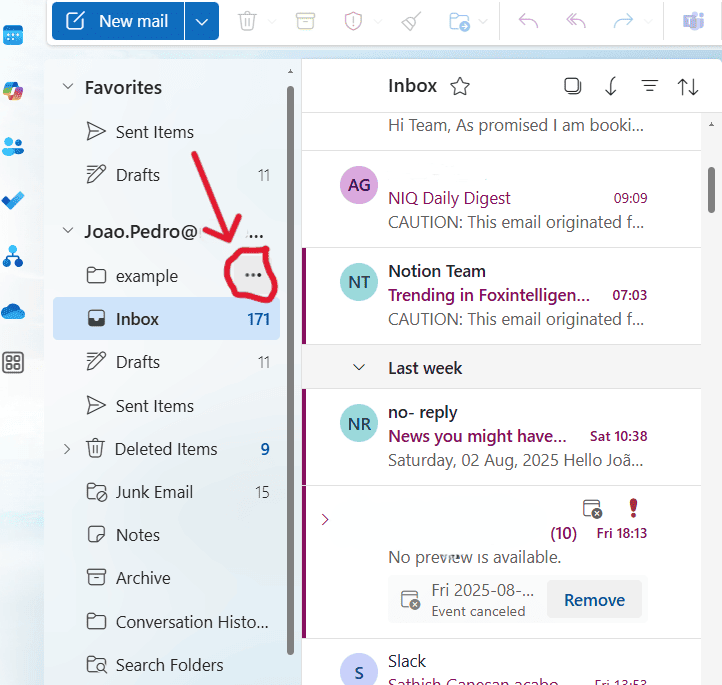The image size is (722, 685).
Task: Open OneDrive cloud app icon
Action: [x=13, y=312]
